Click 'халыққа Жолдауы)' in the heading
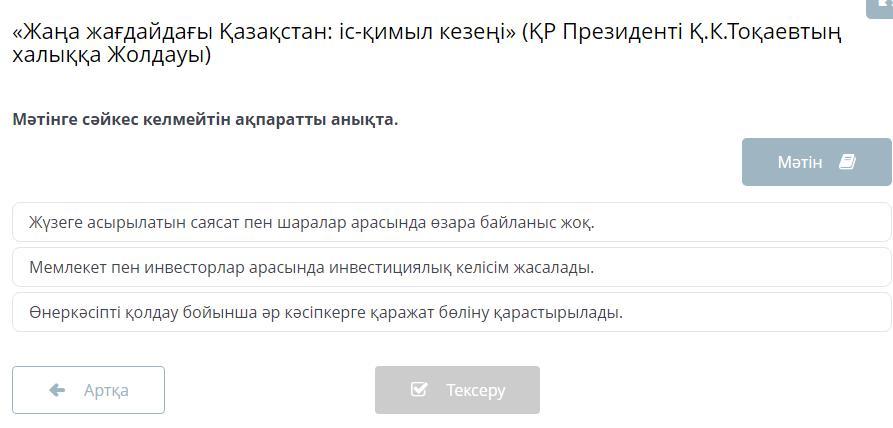 click(111, 55)
